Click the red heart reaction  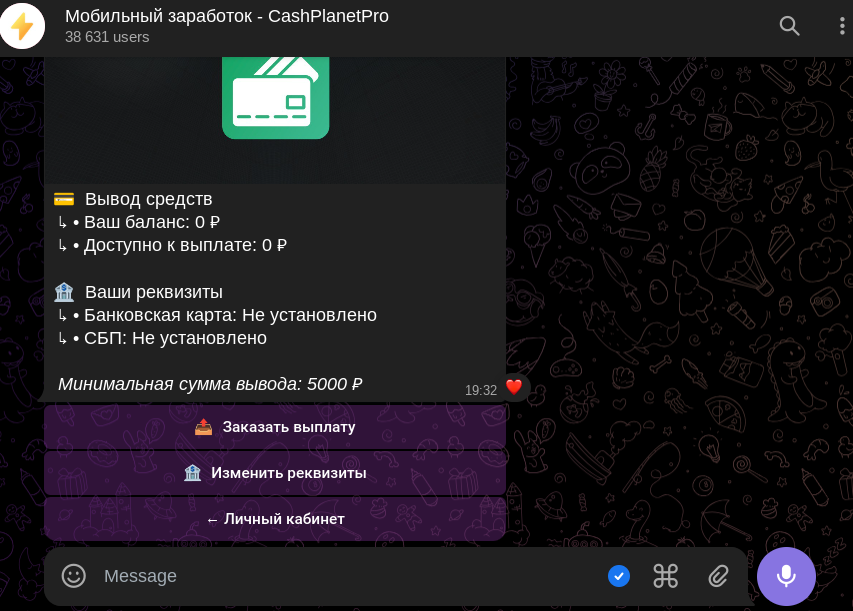pyautogui.click(x=514, y=387)
